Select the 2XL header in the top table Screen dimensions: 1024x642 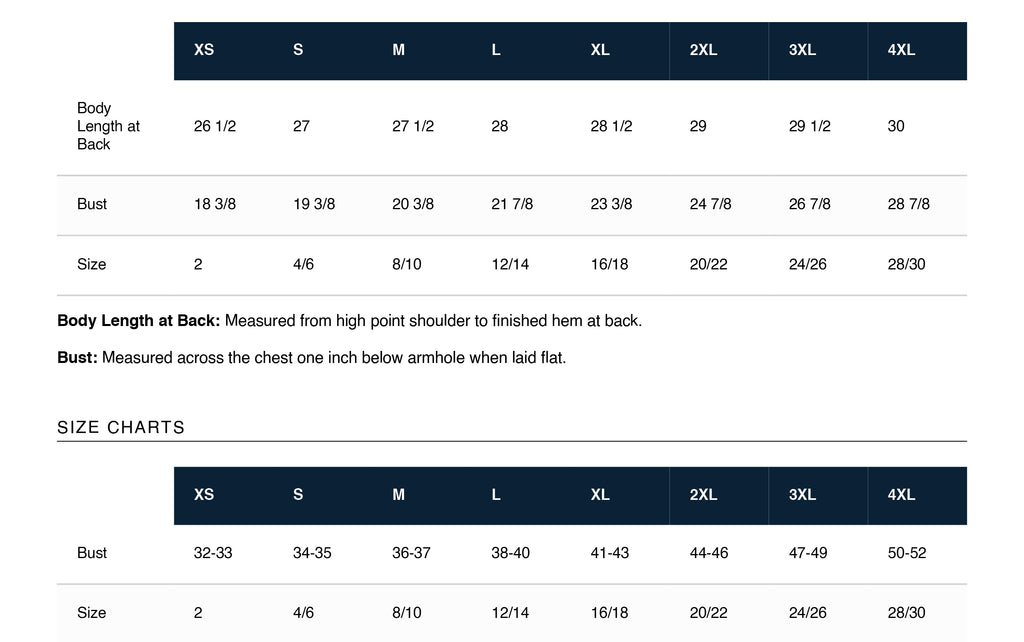[x=703, y=50]
